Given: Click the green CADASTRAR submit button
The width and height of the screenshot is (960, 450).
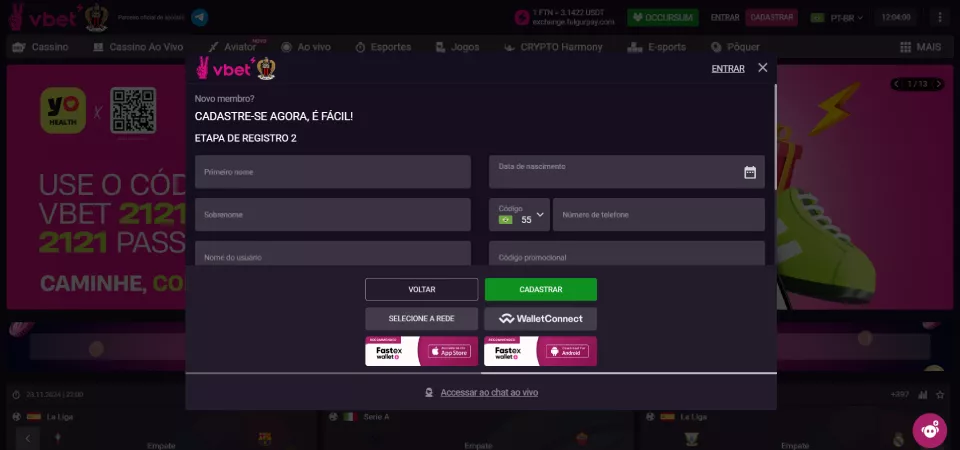Looking at the screenshot, I should 541,290.
